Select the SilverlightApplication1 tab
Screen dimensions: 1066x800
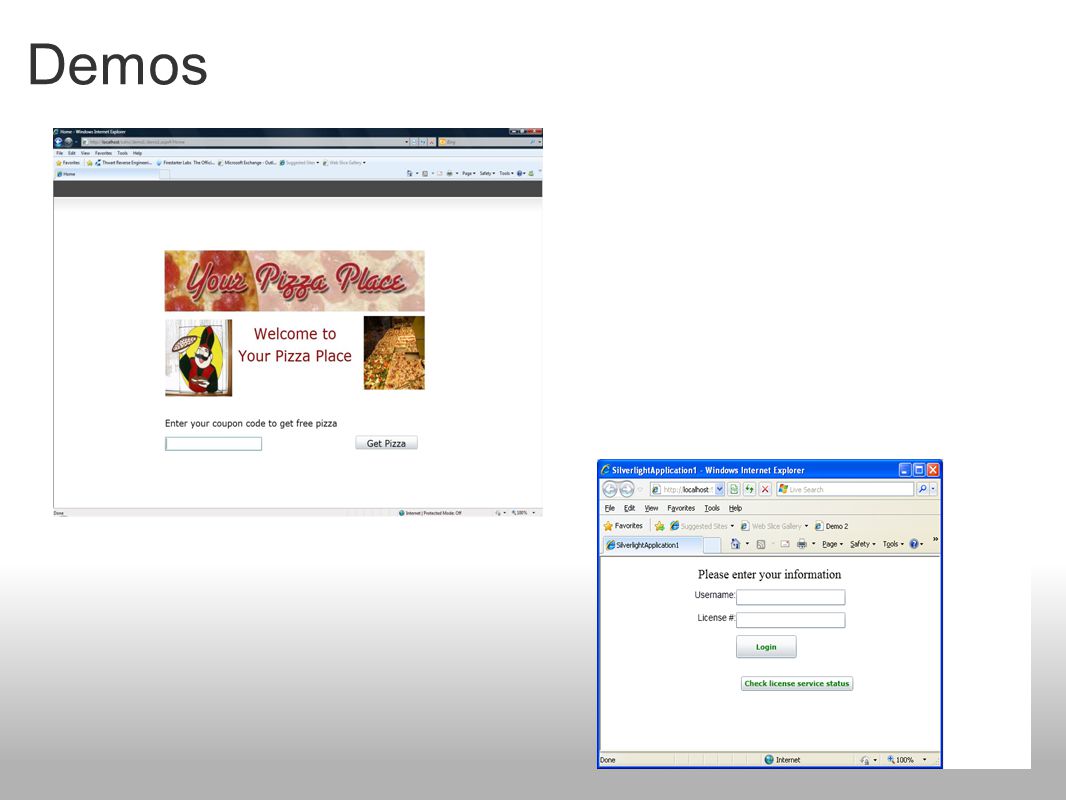click(x=652, y=544)
